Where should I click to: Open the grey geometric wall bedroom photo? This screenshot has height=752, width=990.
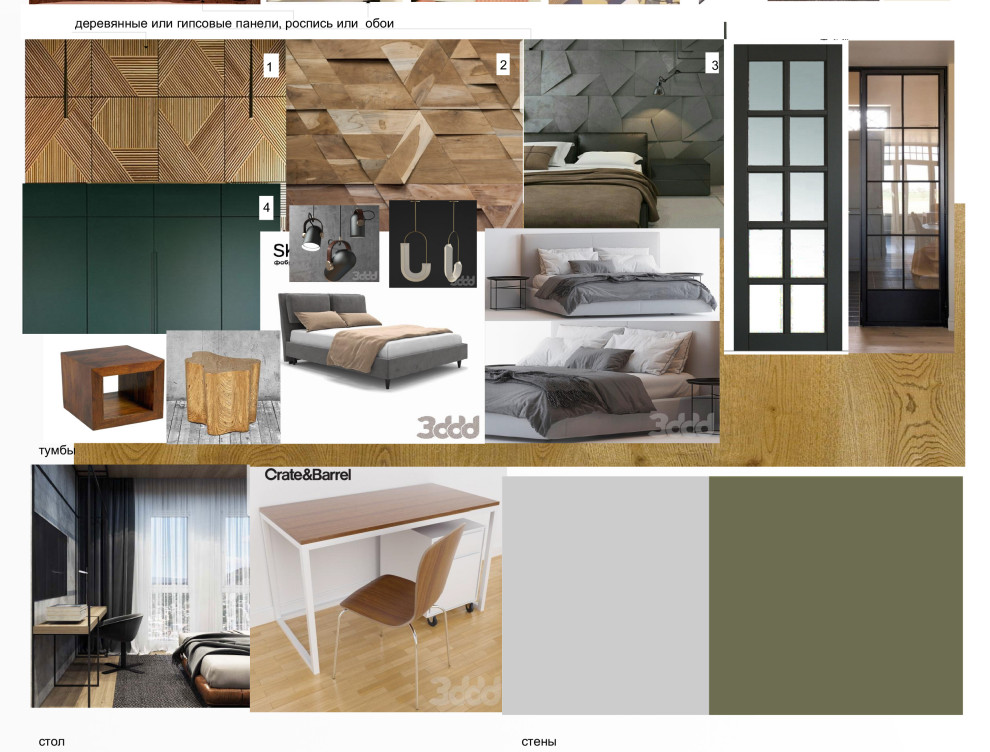pyautogui.click(x=622, y=140)
